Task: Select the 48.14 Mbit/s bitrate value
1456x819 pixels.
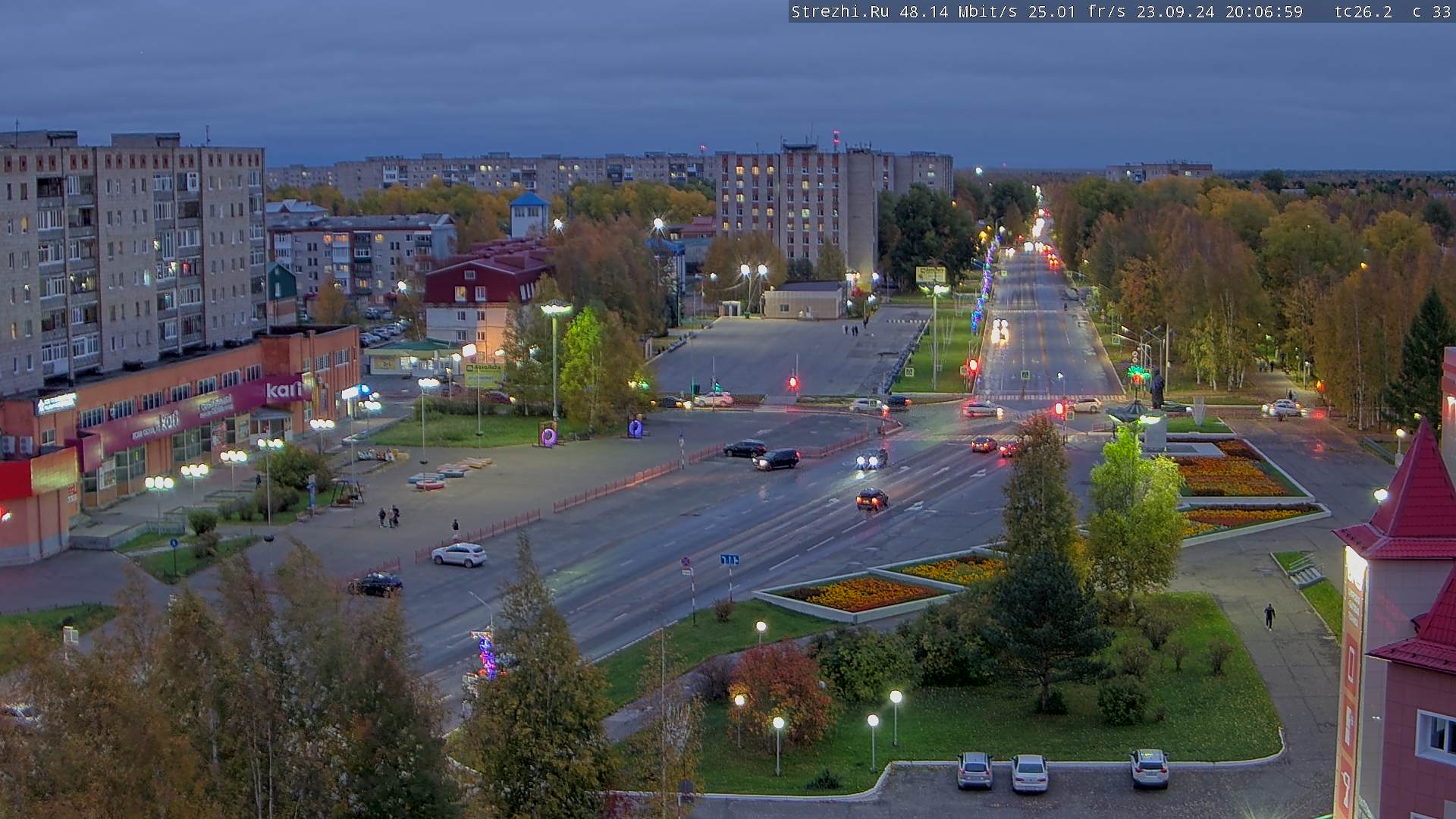Action: point(959,12)
